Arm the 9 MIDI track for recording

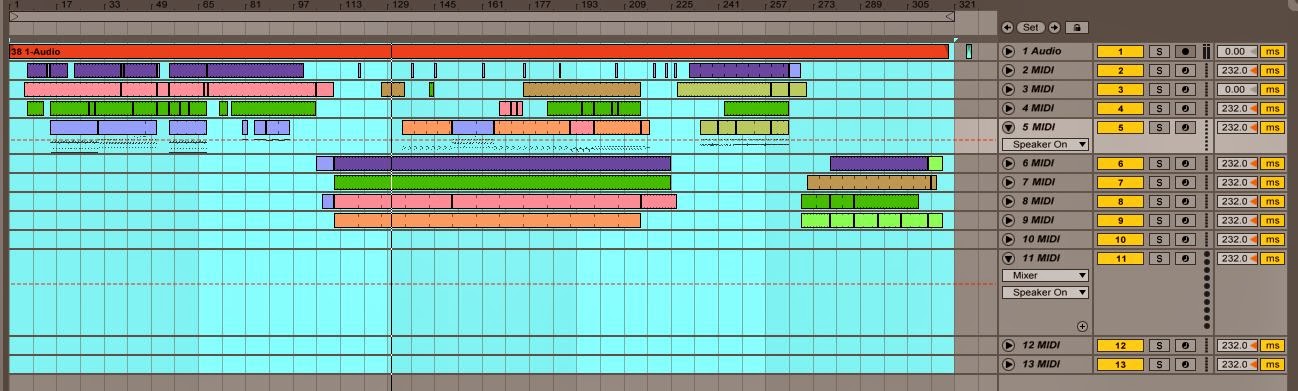[1186, 220]
